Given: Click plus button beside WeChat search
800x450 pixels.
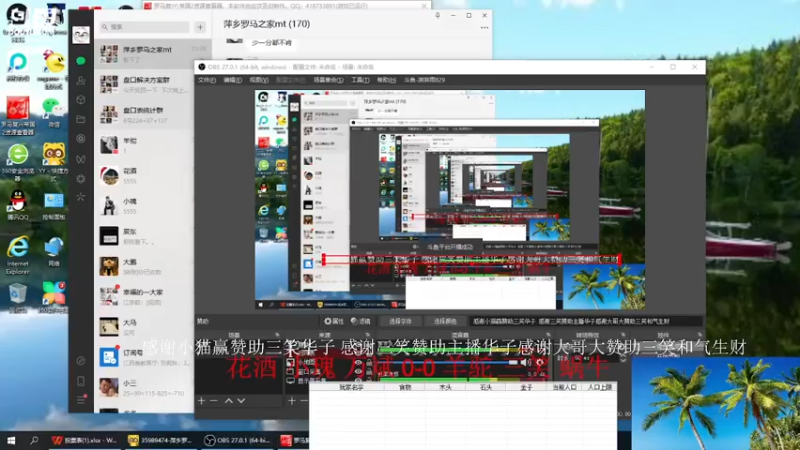Looking at the screenshot, I should pos(200,27).
